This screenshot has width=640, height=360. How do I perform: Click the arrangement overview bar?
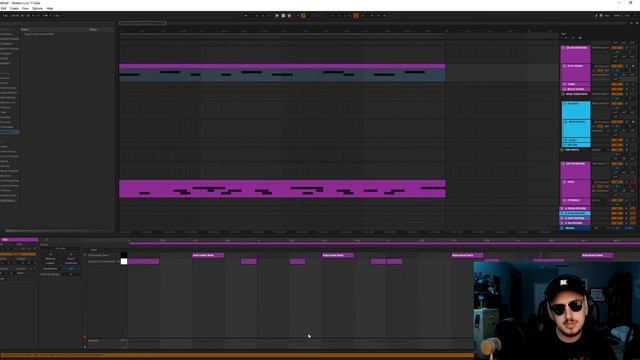tap(142, 23)
